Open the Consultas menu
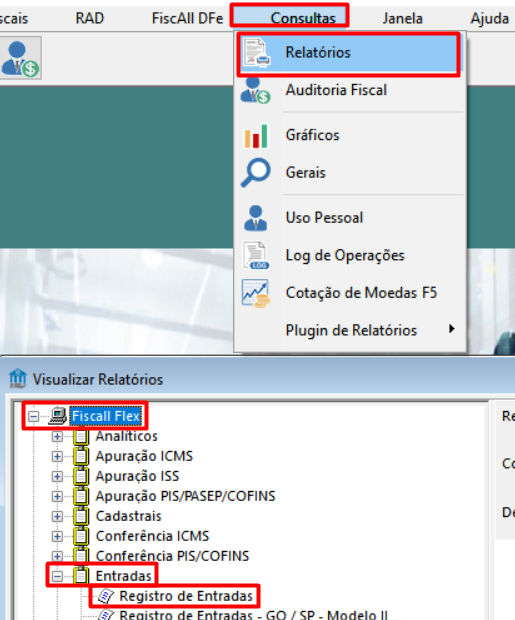 click(303, 18)
